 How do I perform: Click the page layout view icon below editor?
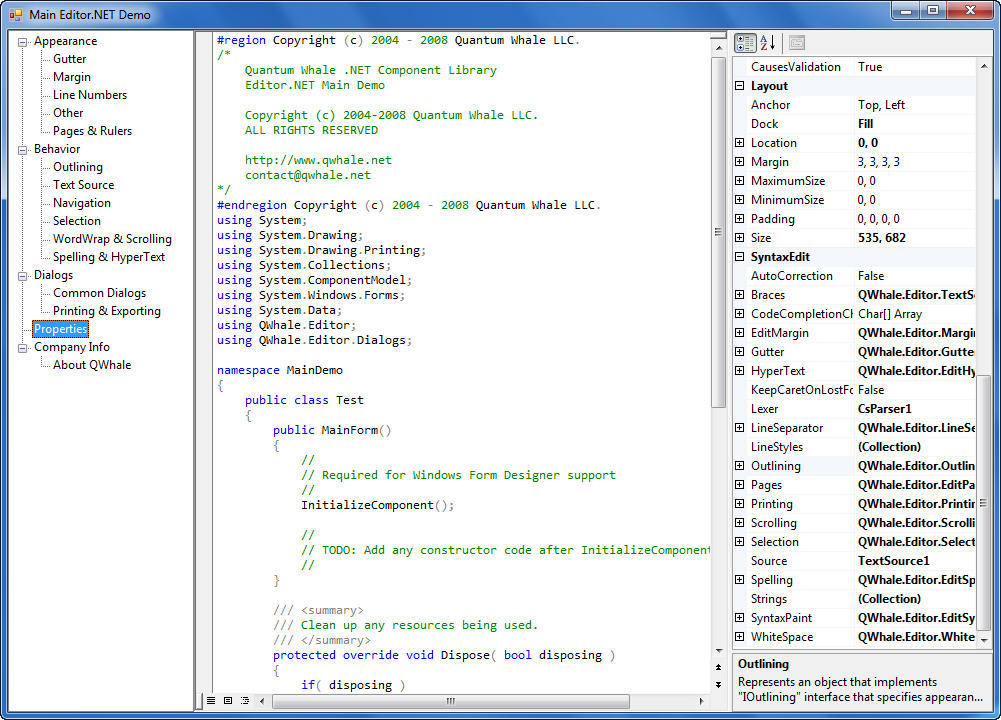[228, 701]
